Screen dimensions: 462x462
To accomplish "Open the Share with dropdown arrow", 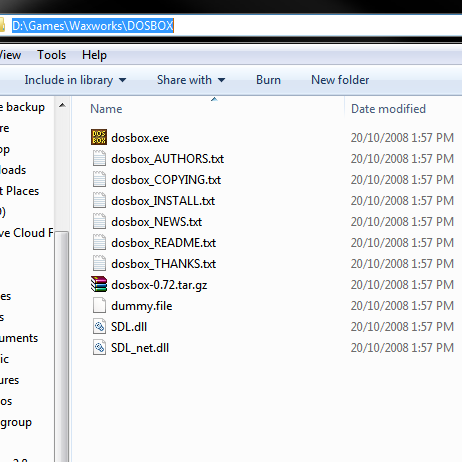I will pyautogui.click(x=222, y=80).
